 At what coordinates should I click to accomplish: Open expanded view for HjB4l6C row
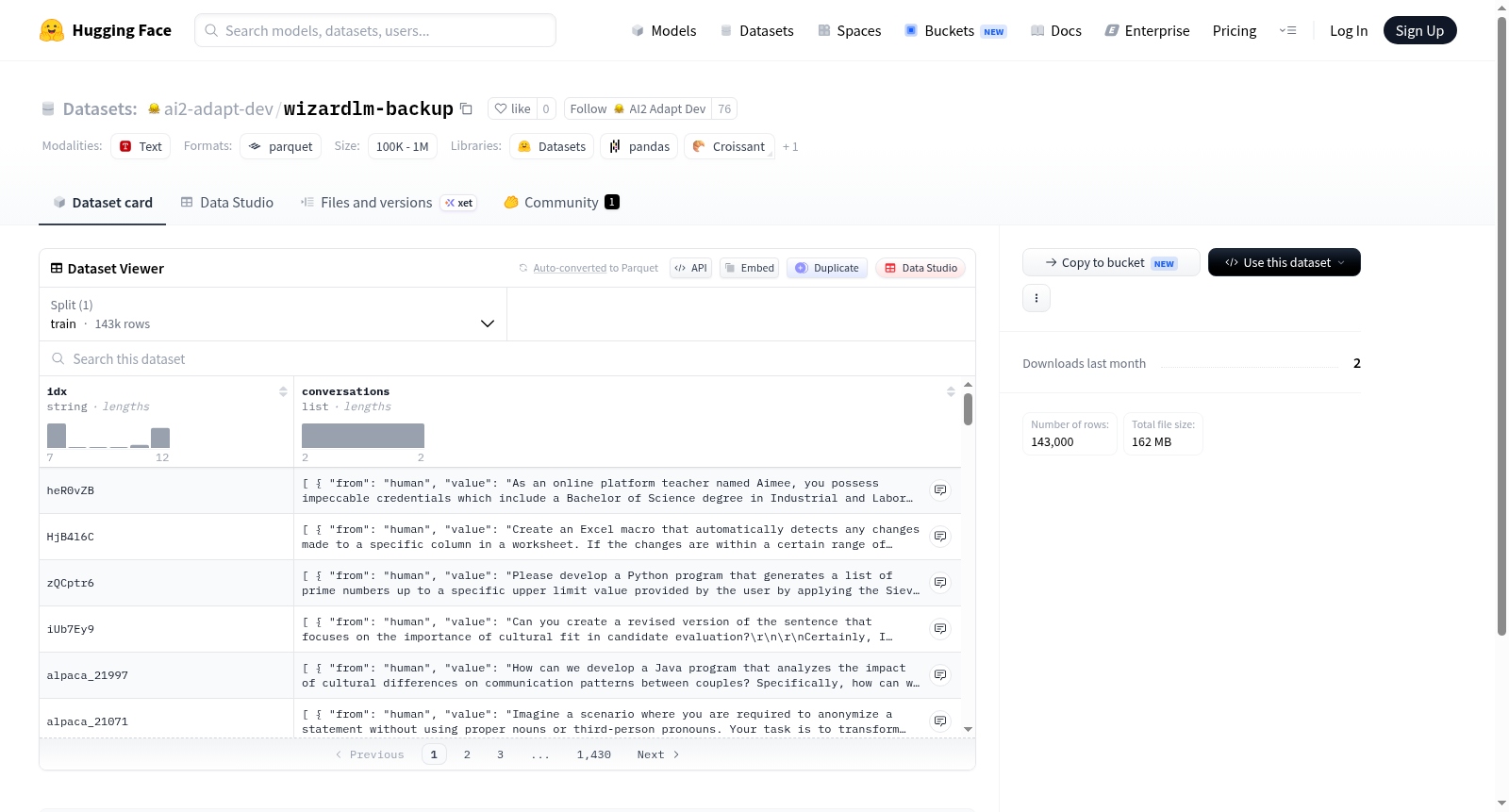pos(940,537)
